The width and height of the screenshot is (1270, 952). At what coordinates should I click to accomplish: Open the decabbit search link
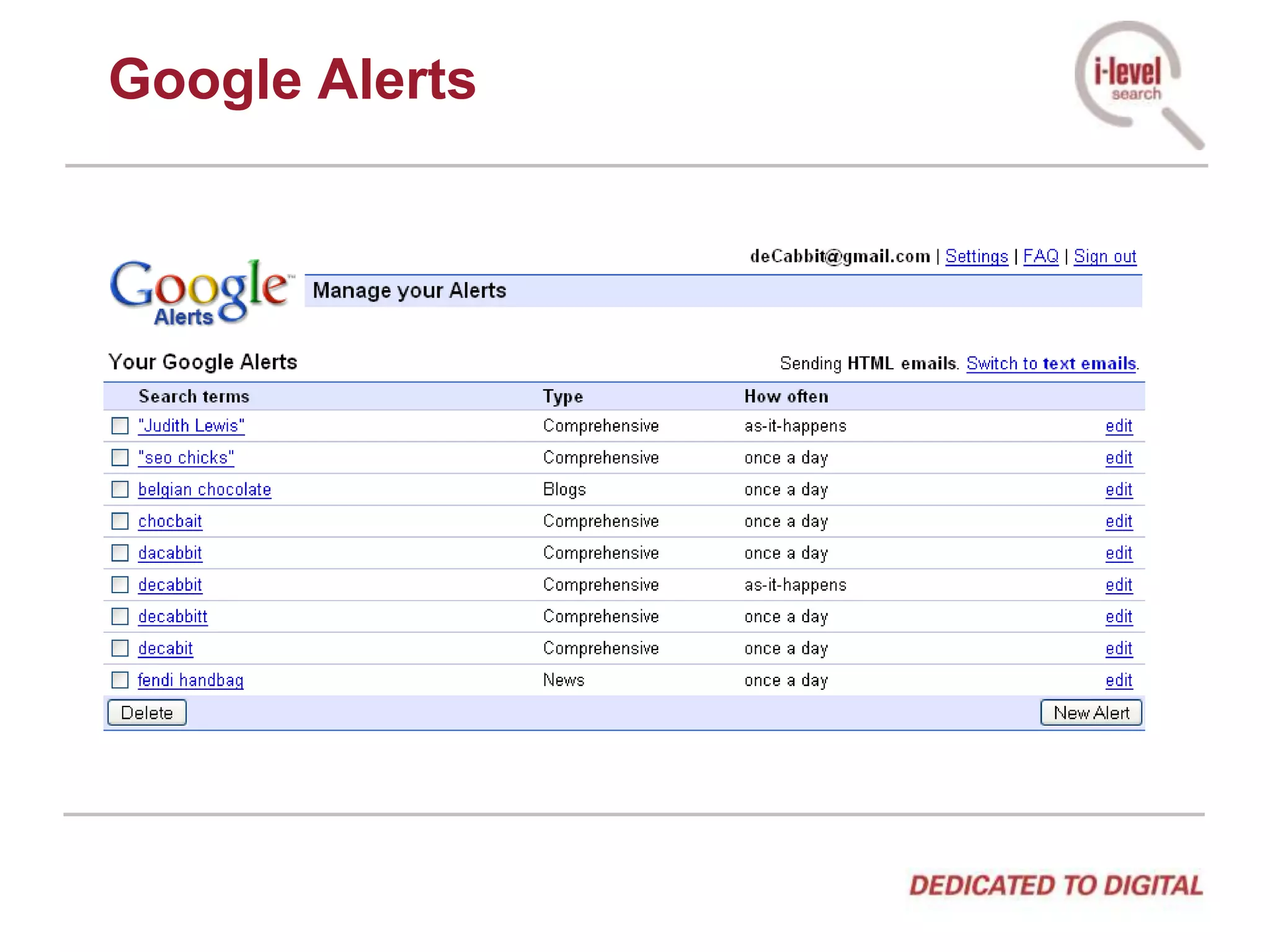point(170,584)
